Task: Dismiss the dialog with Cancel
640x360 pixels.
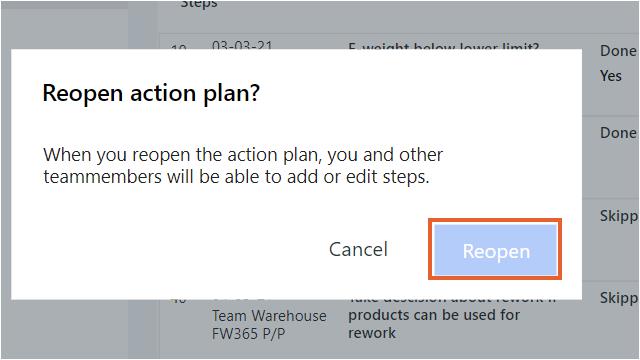Action: pos(358,249)
